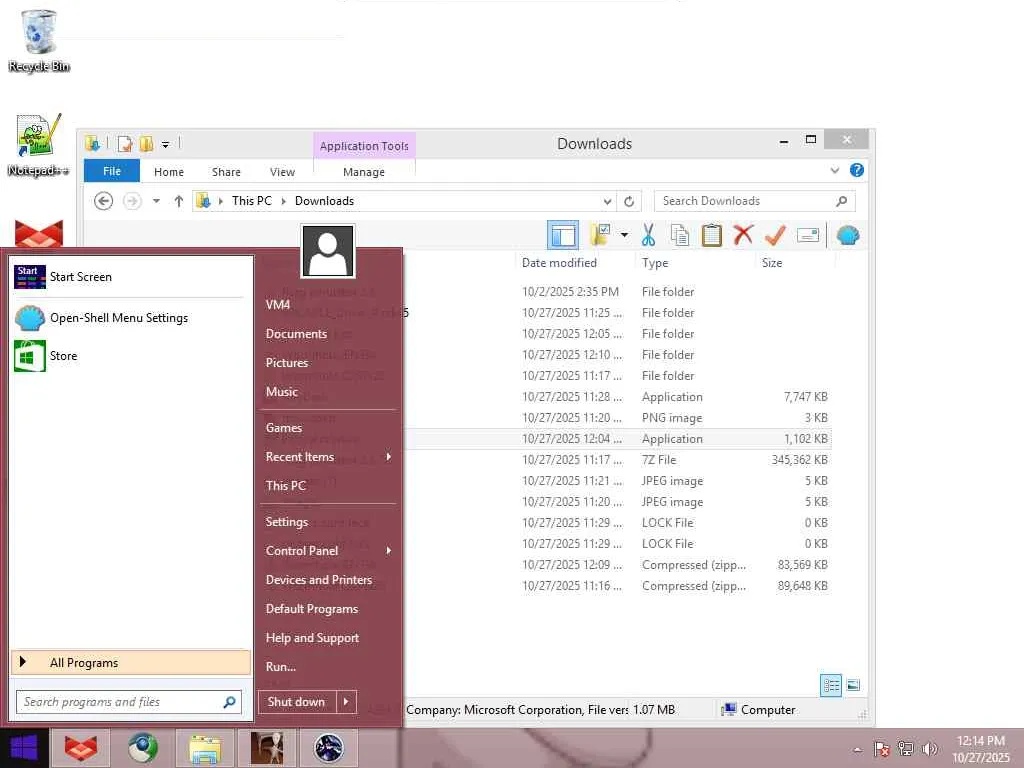Click the red X Delete icon

[x=743, y=234]
